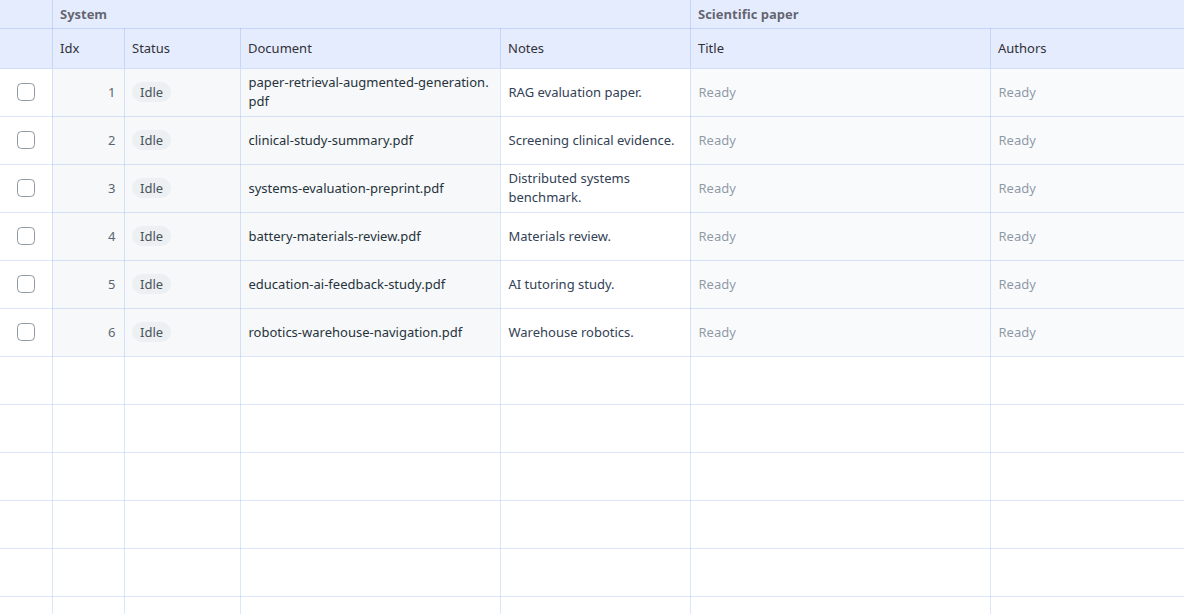
Task: Select the Status column header
Action: [182, 48]
